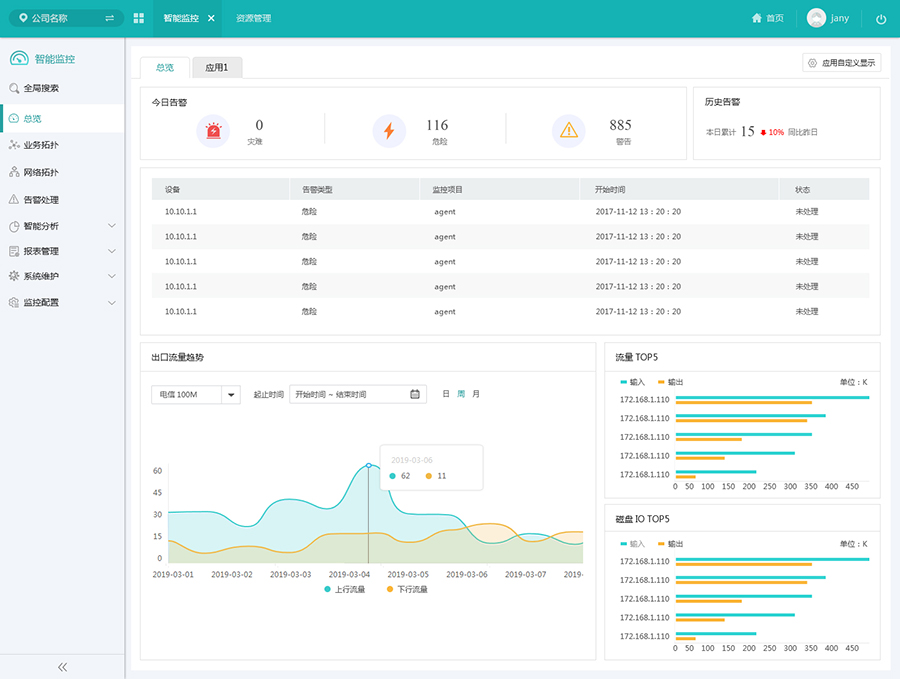Click the warning triangle icon
The width and height of the screenshot is (900, 679).
568,130
